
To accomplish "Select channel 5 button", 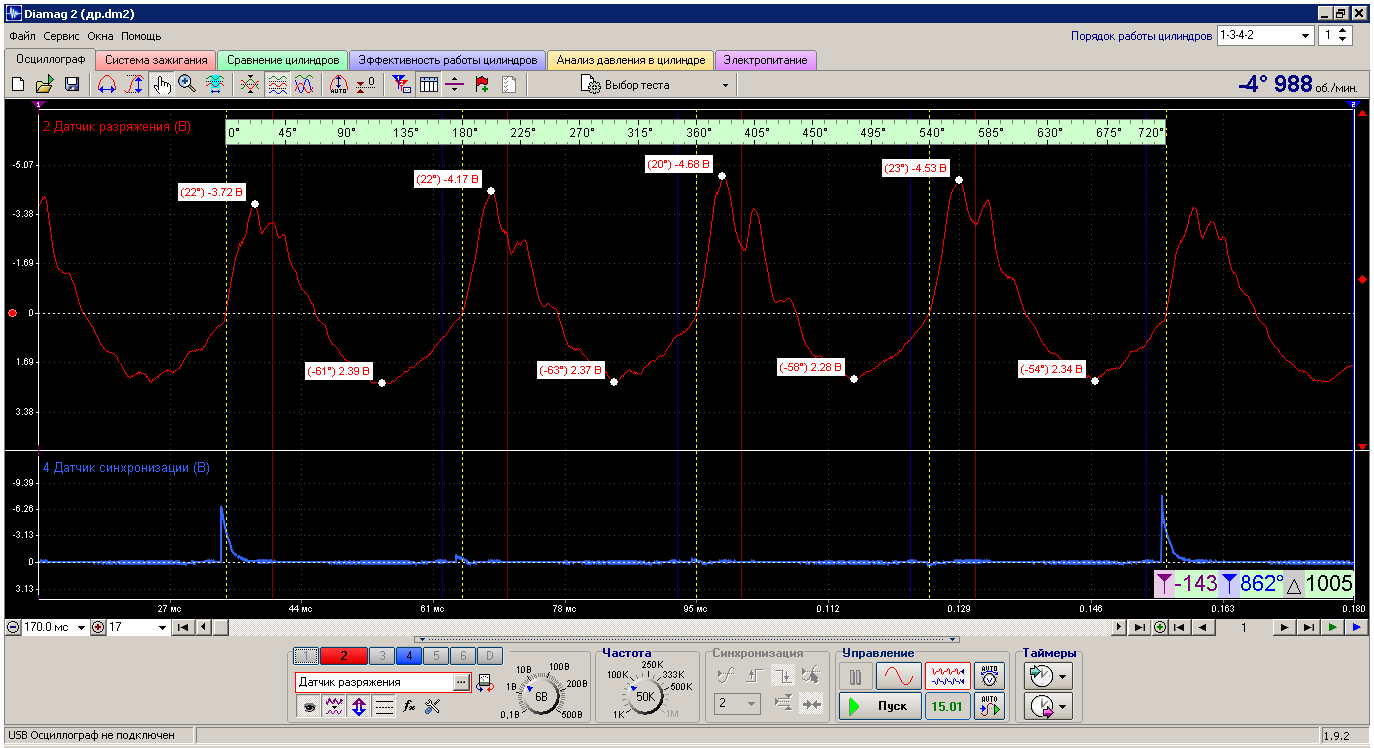I will pyautogui.click(x=434, y=656).
